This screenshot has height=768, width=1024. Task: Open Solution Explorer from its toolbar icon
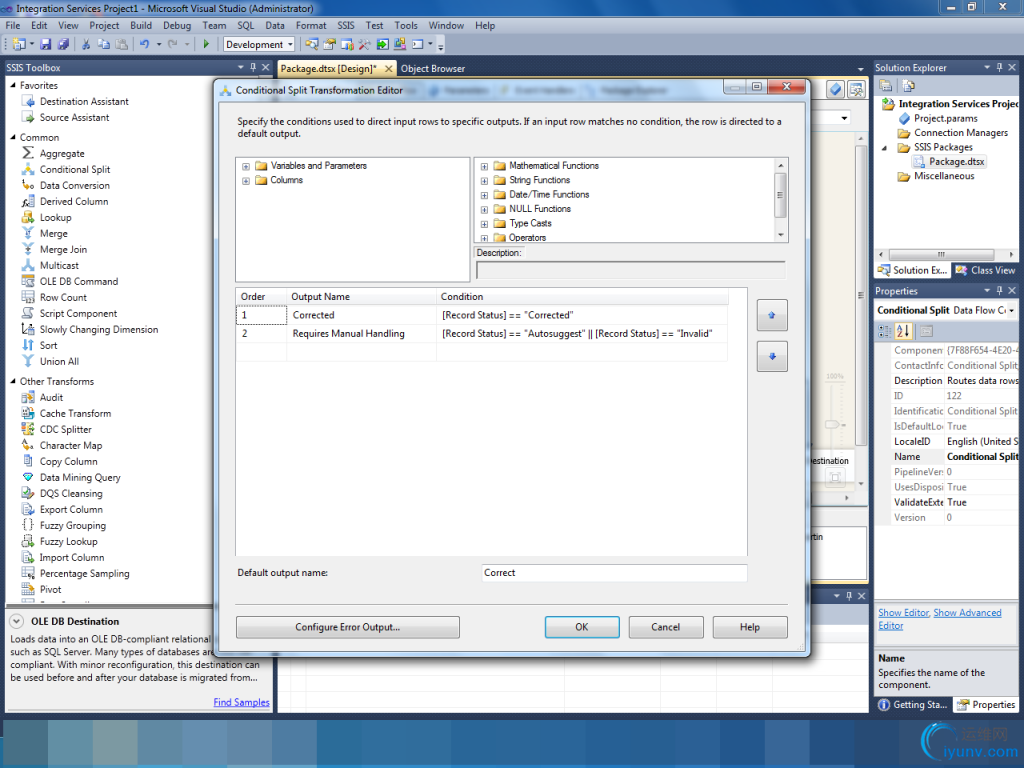click(x=312, y=44)
